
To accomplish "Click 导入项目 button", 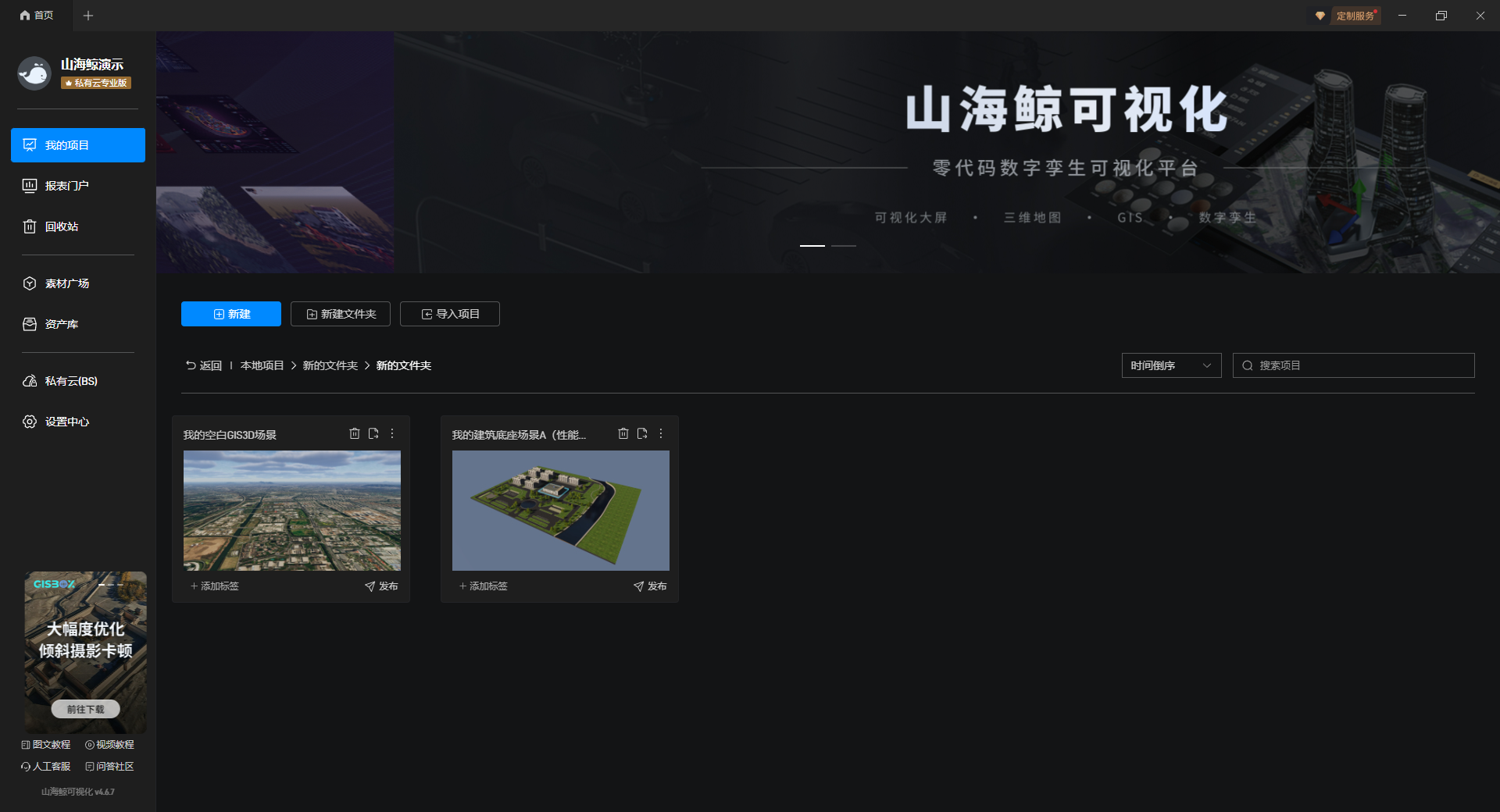I will point(450,314).
